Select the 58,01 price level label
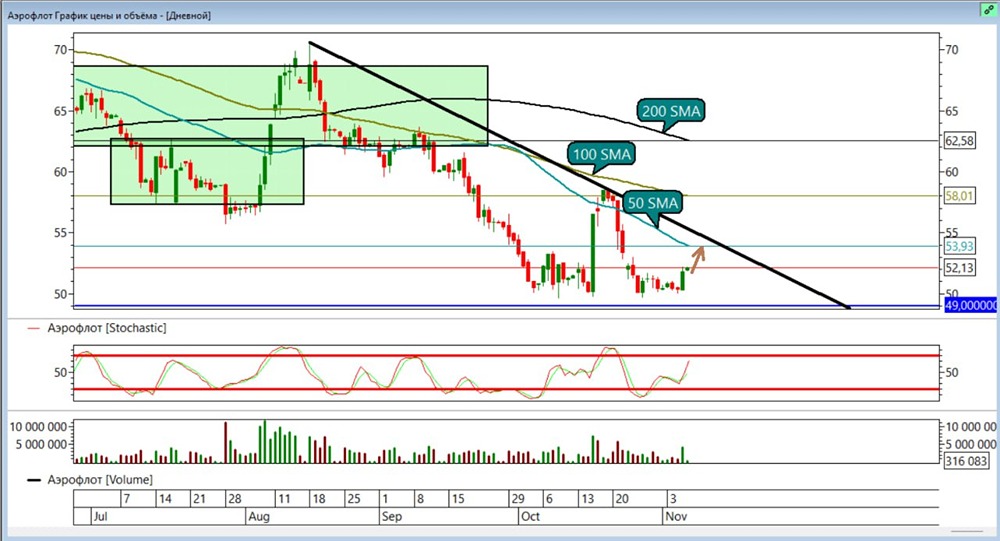Viewport: 1000px width, 541px height. tap(959, 196)
